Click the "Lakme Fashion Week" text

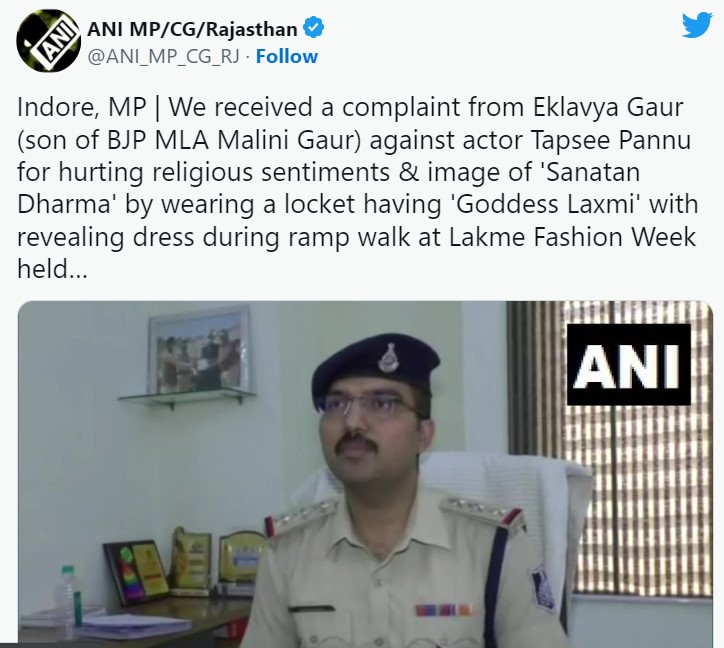point(572,237)
